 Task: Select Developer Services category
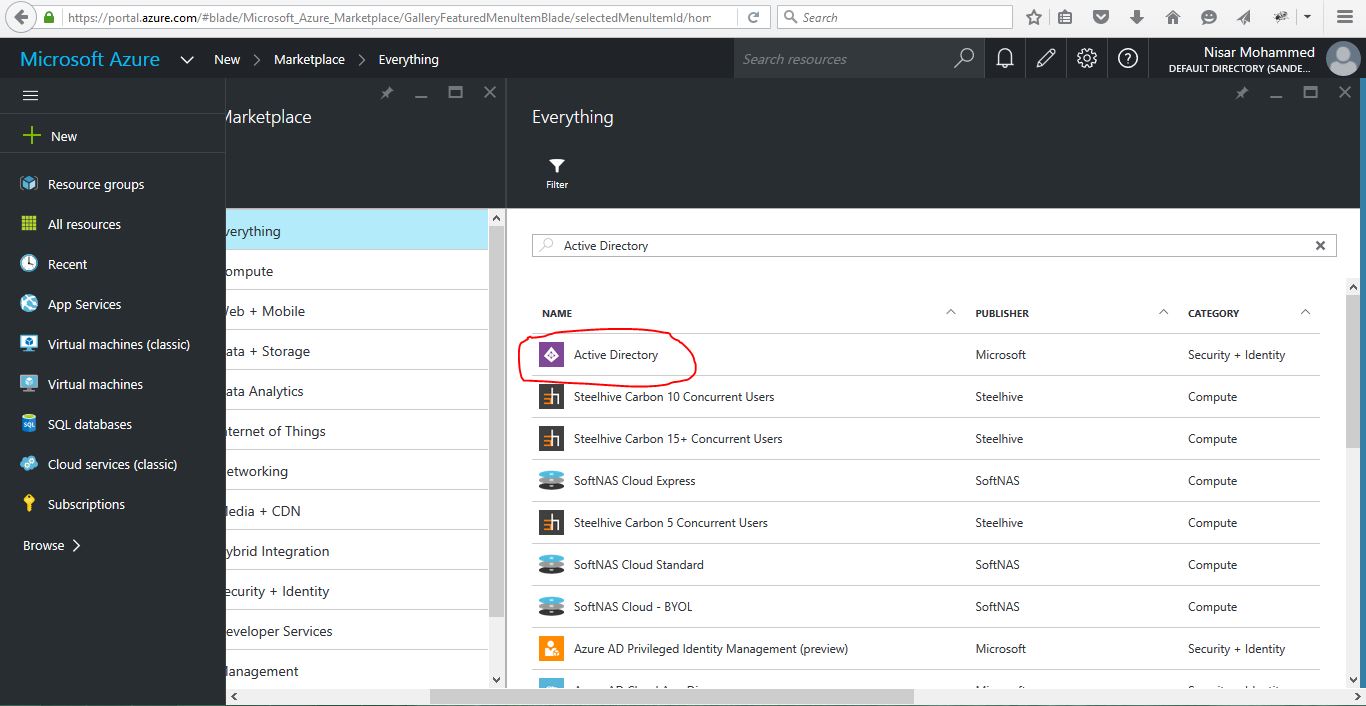[x=357, y=631]
